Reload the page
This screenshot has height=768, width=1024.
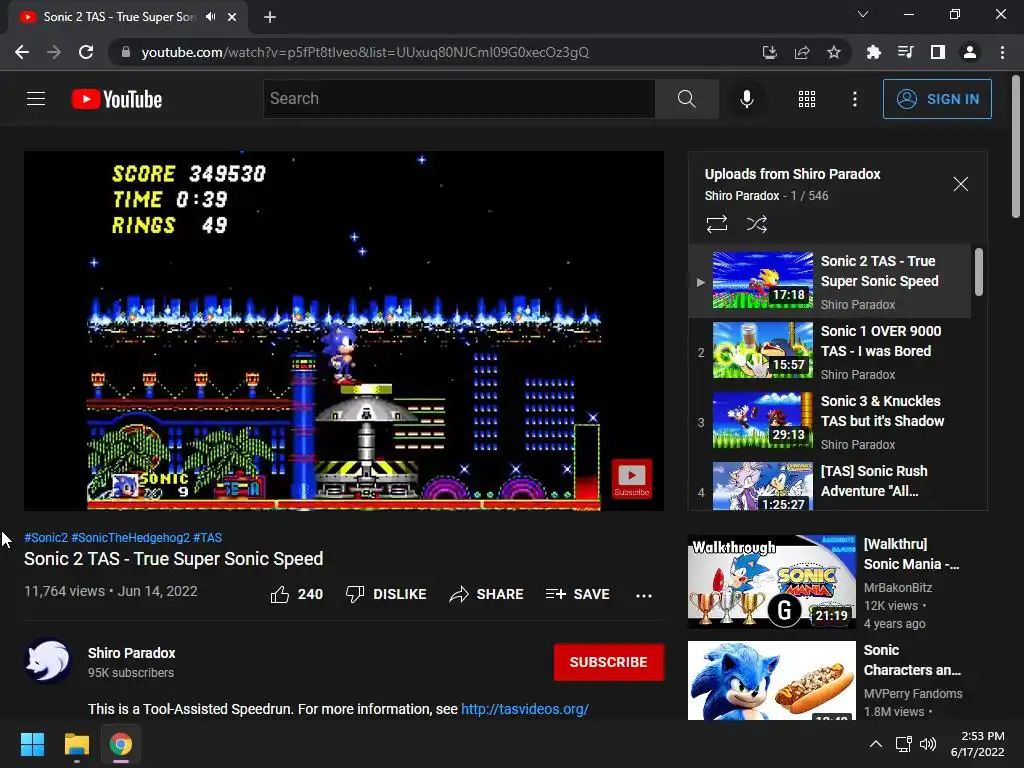(86, 52)
